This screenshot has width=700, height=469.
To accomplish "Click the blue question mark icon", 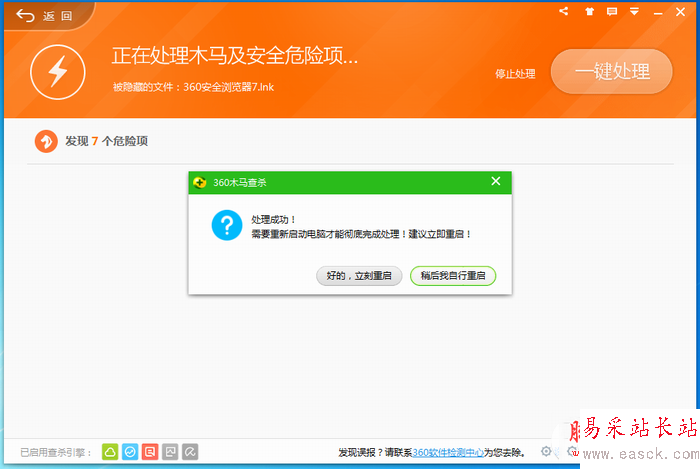I will [x=227, y=225].
